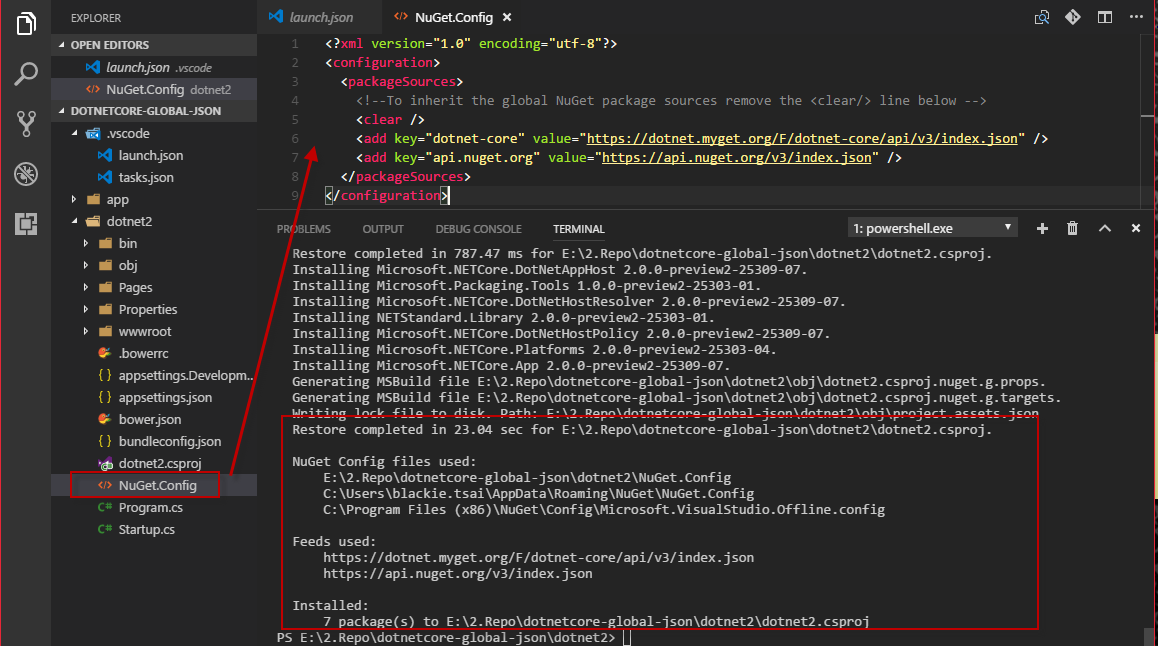
Task: Maximize the panel with up chevron
Action: pos(1105,228)
